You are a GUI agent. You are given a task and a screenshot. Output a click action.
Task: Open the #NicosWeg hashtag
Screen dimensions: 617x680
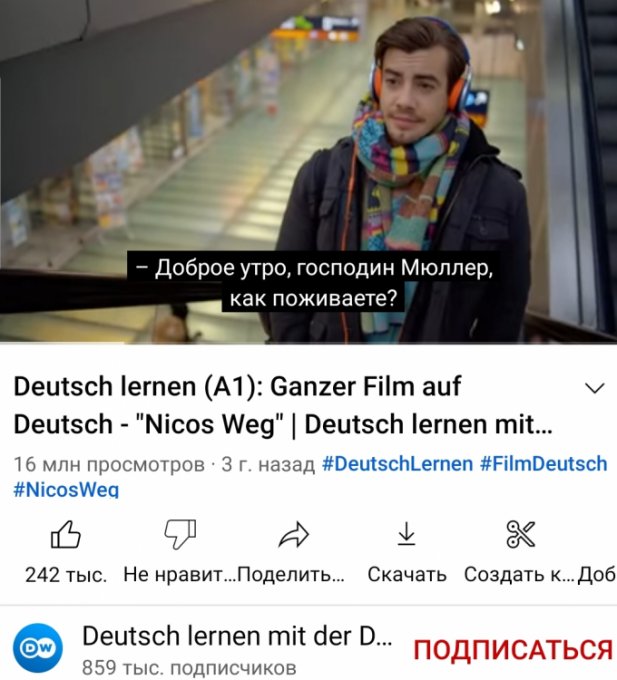click(x=66, y=490)
